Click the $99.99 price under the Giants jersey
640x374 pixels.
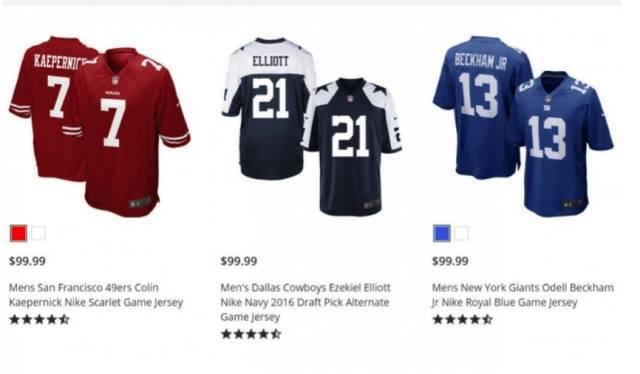(450, 261)
